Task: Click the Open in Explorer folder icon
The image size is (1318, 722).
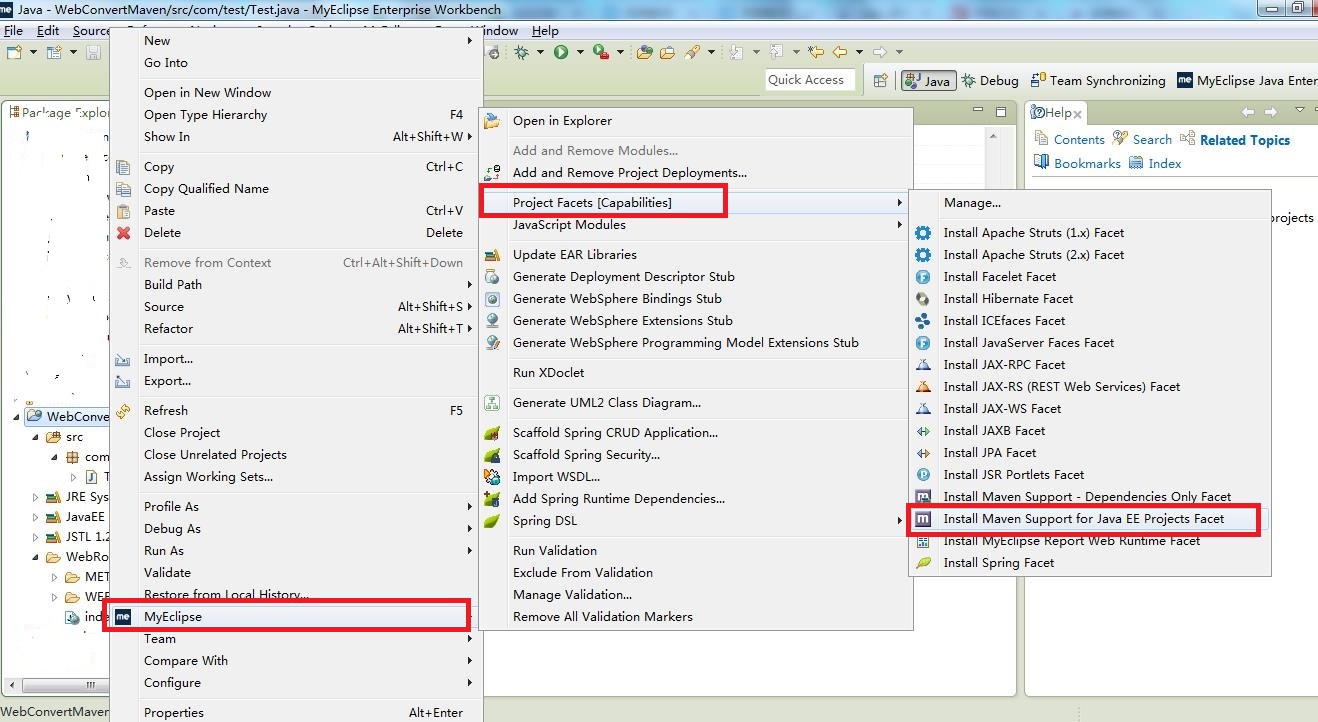Action: [x=492, y=121]
